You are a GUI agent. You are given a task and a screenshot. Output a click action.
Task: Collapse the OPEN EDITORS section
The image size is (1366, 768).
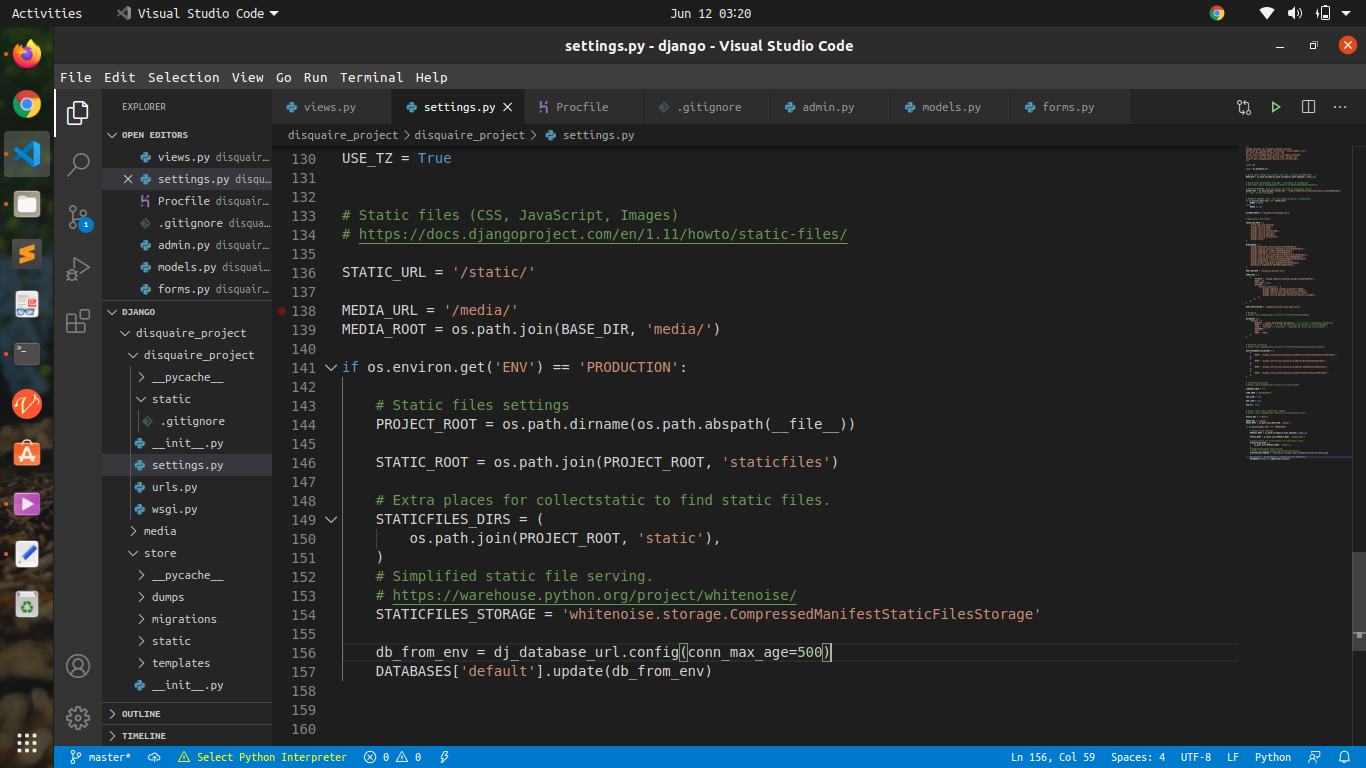(x=160, y=134)
